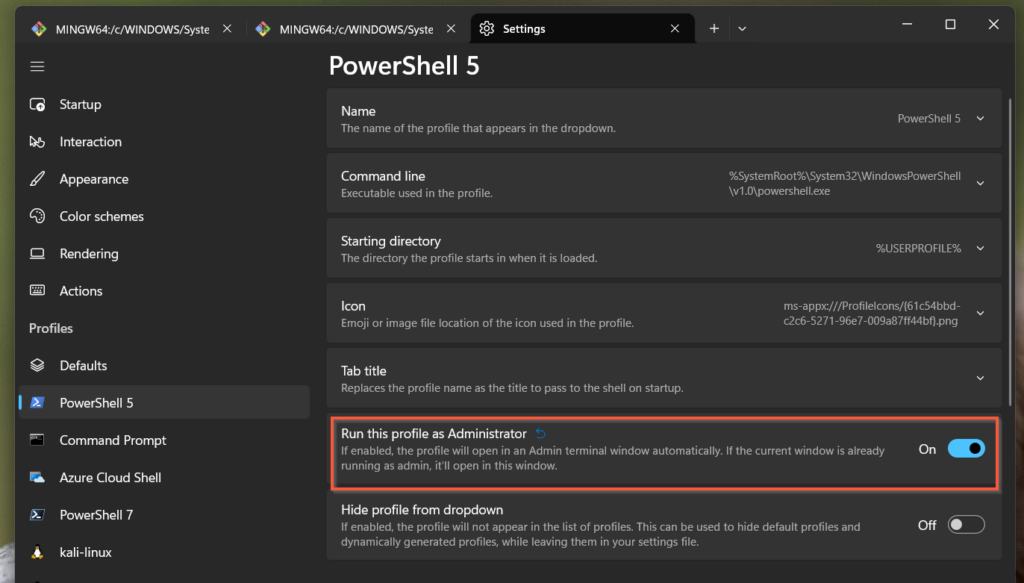Open the Appearance settings with the brush icon
This screenshot has width=1024, height=583.
[37, 179]
